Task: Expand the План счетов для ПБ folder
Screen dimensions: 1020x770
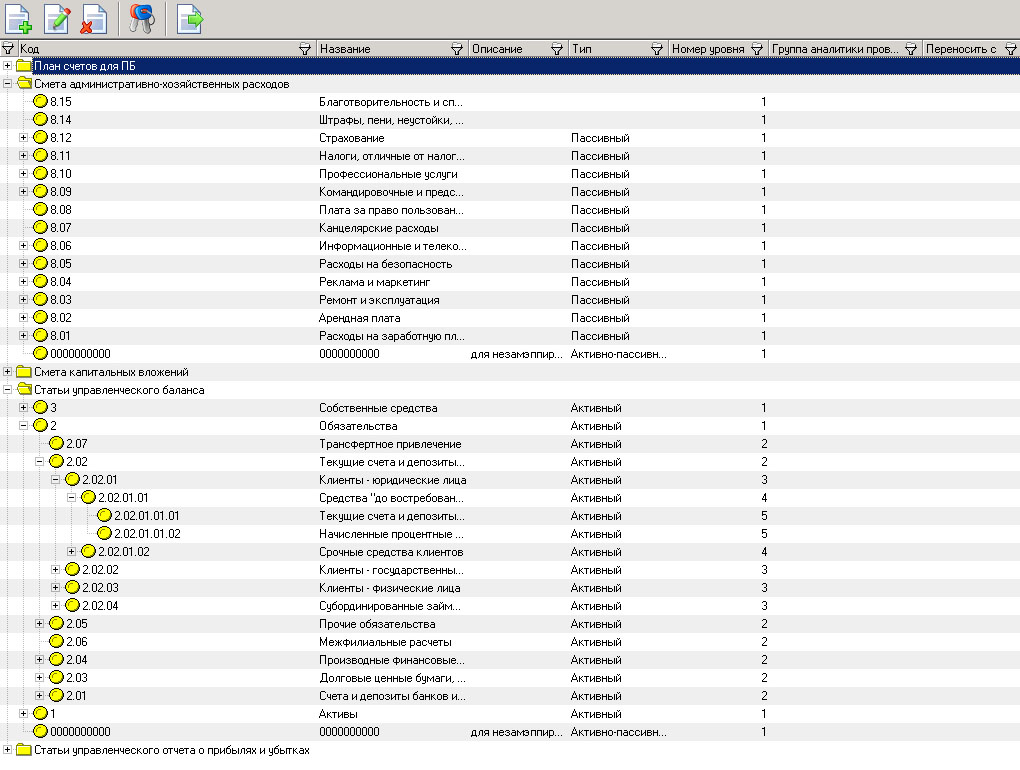Action: point(8,66)
